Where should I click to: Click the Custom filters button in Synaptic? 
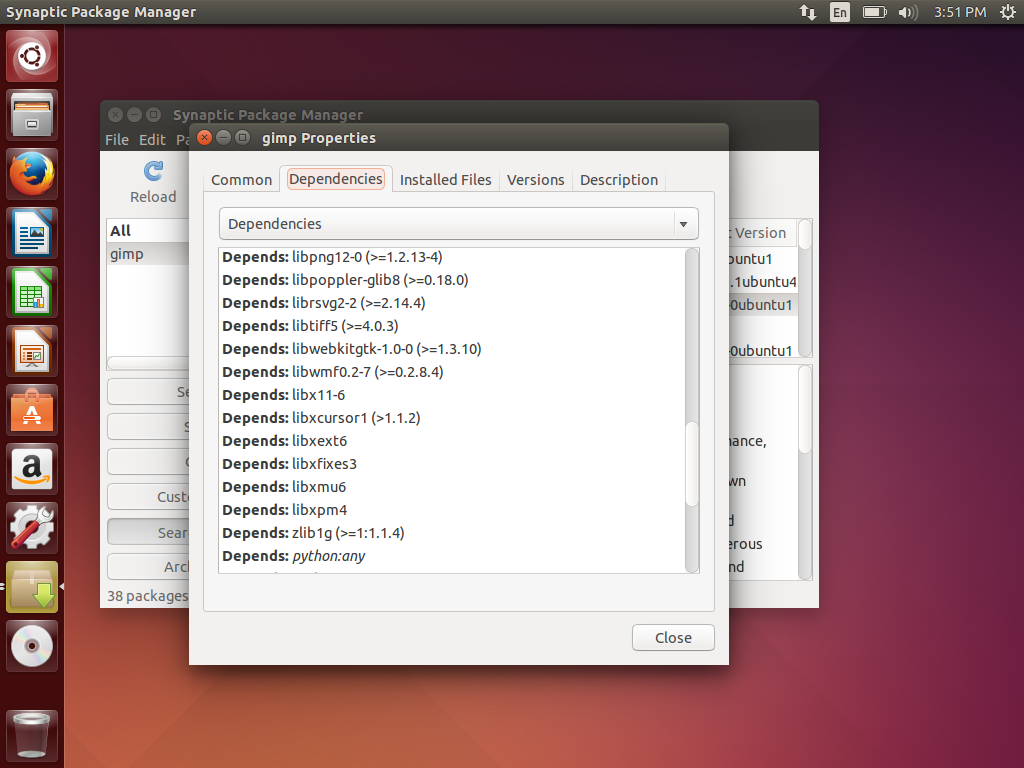point(148,497)
